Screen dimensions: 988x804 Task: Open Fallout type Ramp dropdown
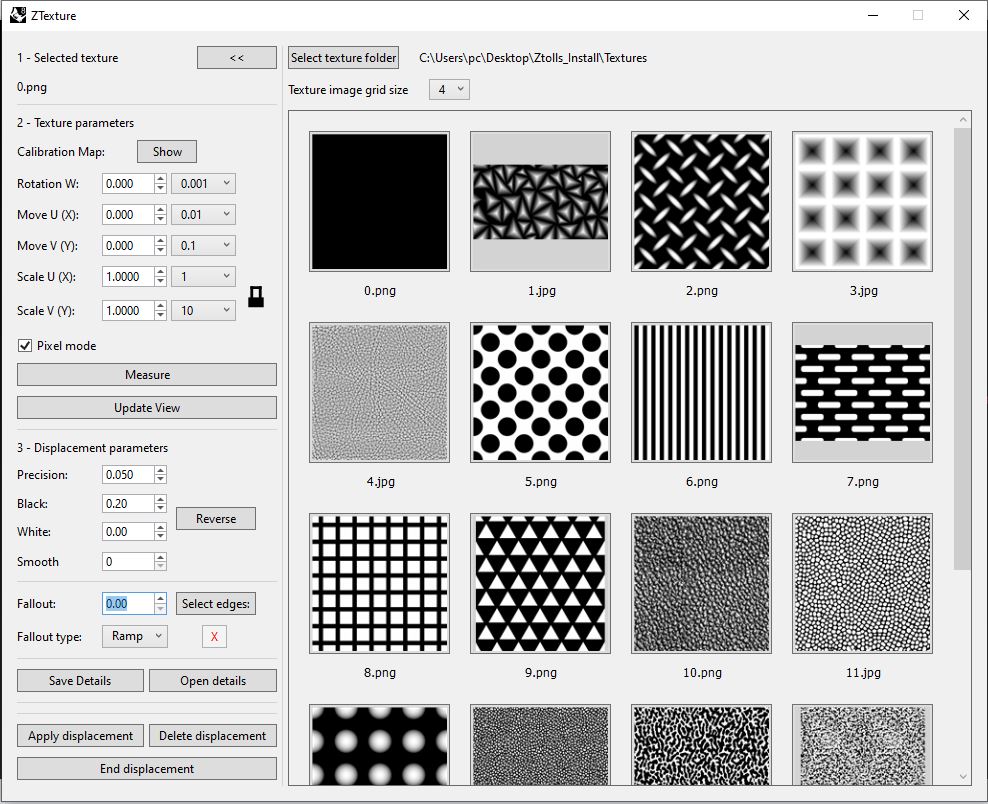coord(135,636)
